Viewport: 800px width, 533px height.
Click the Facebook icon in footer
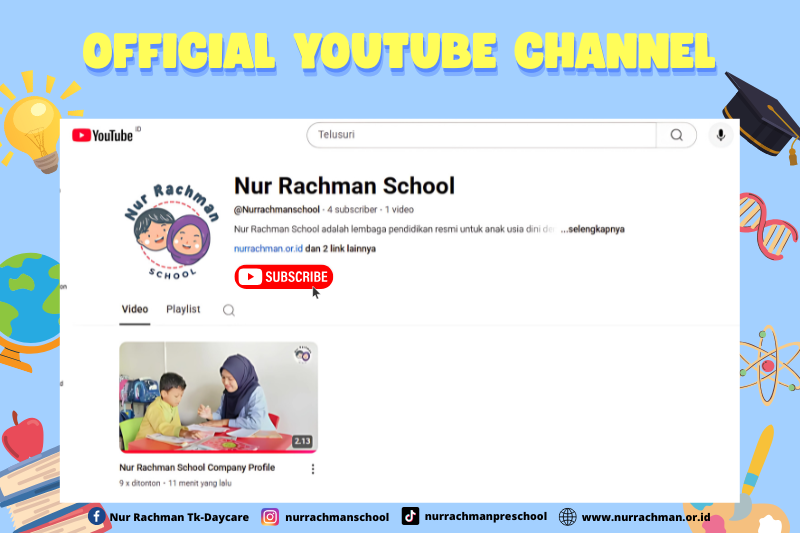(97, 516)
